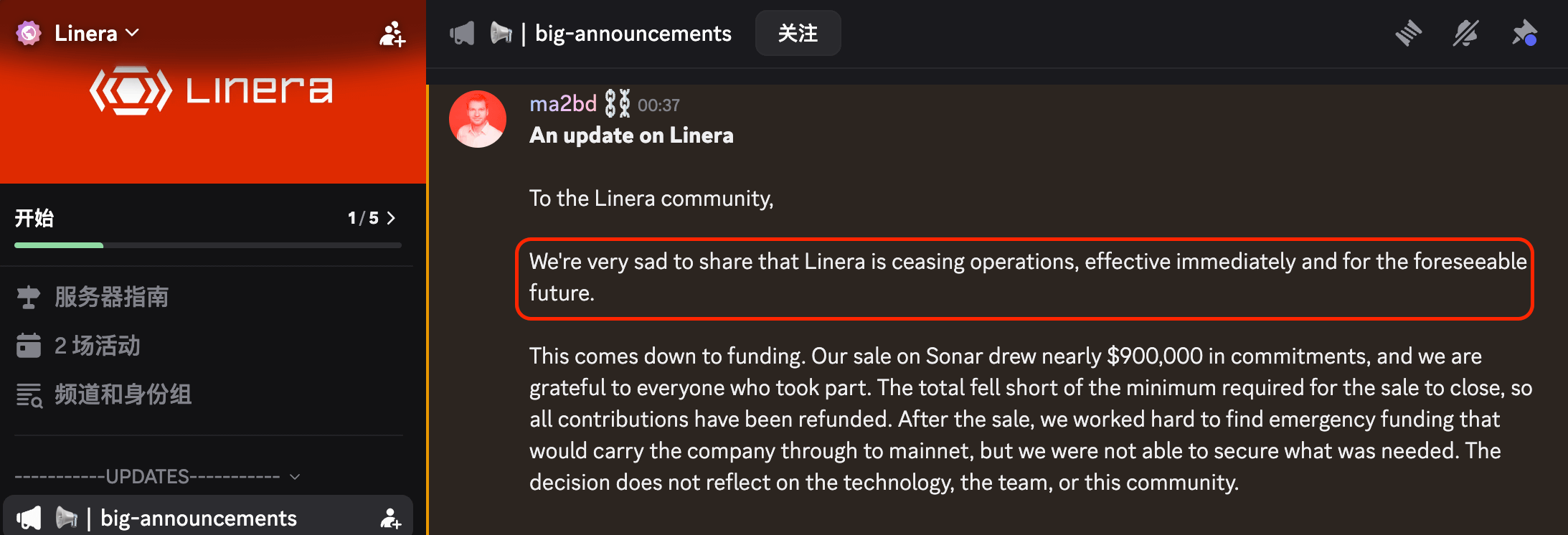Click the Linera logo banner

(x=212, y=91)
